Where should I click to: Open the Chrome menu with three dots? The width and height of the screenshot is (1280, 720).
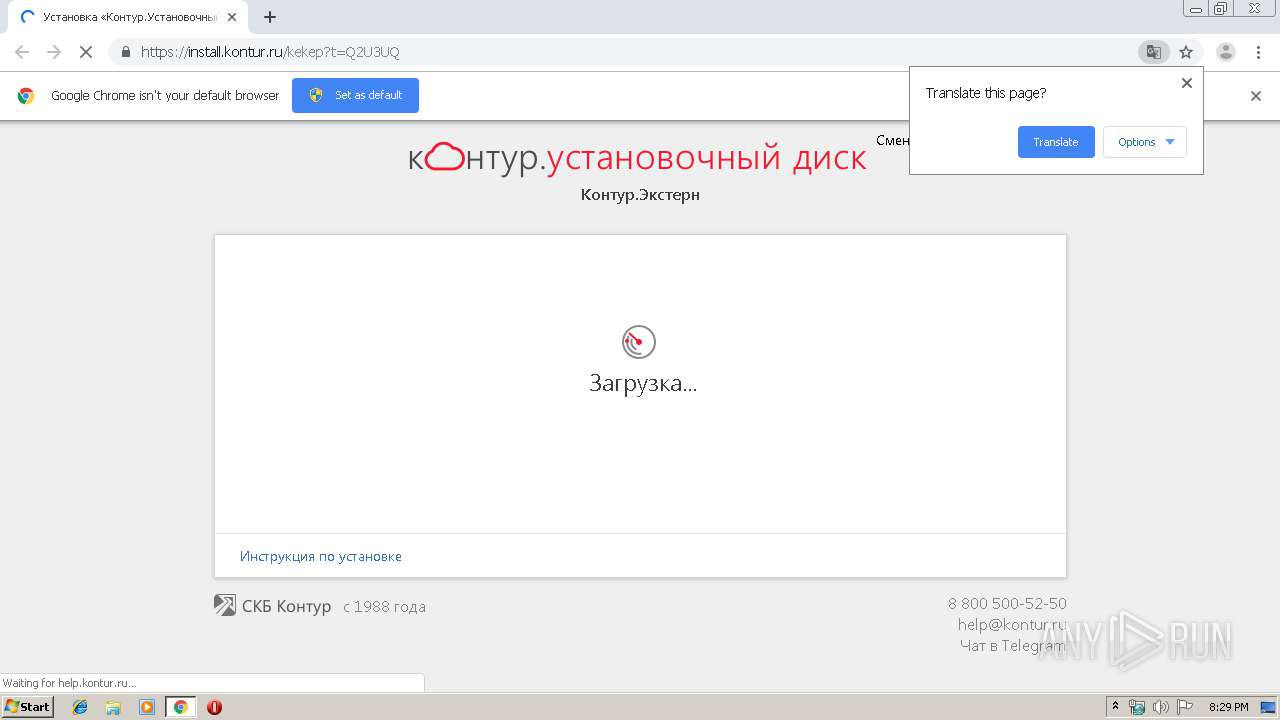point(1259,52)
